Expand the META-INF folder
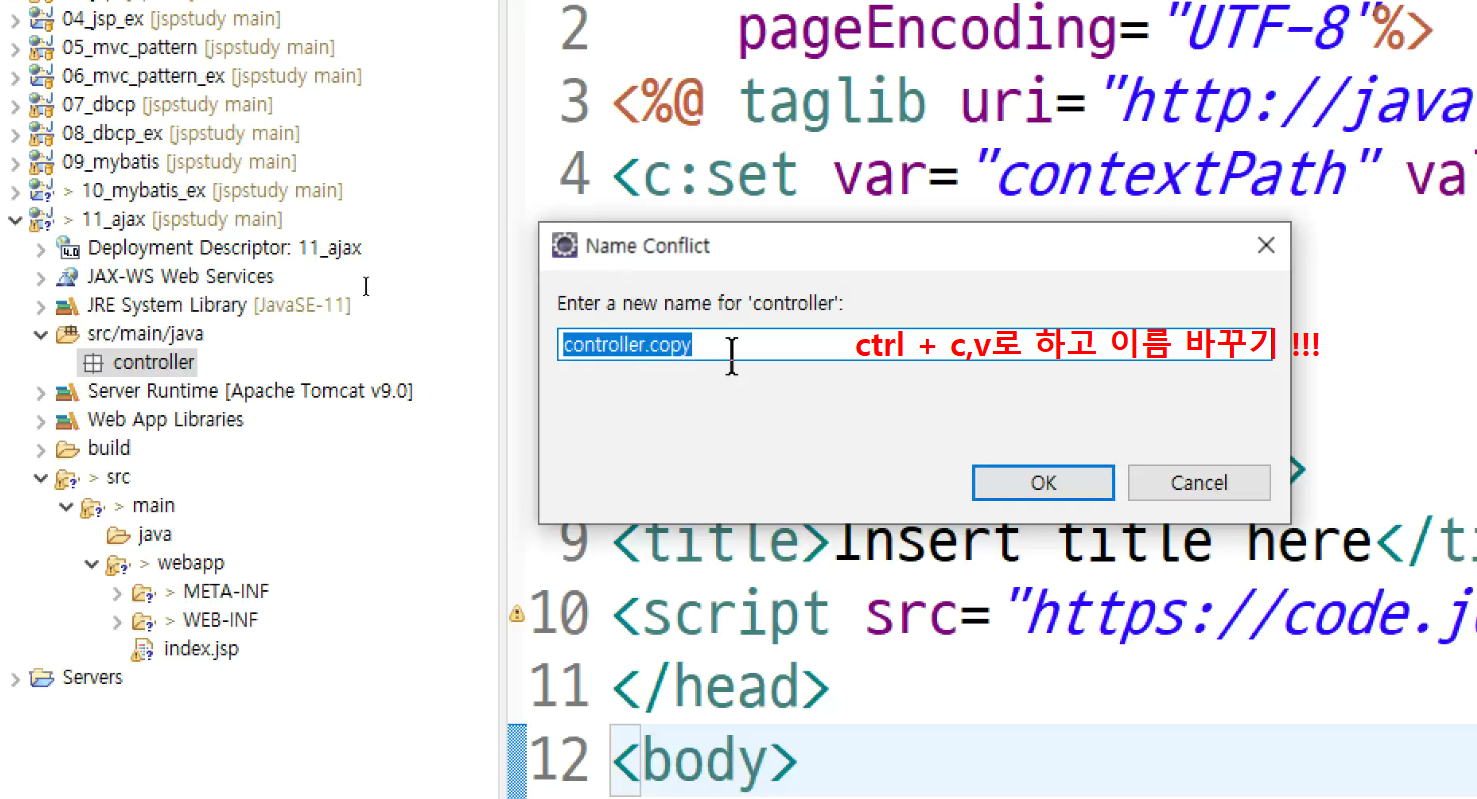The height and width of the screenshot is (799, 1477). click(118, 592)
